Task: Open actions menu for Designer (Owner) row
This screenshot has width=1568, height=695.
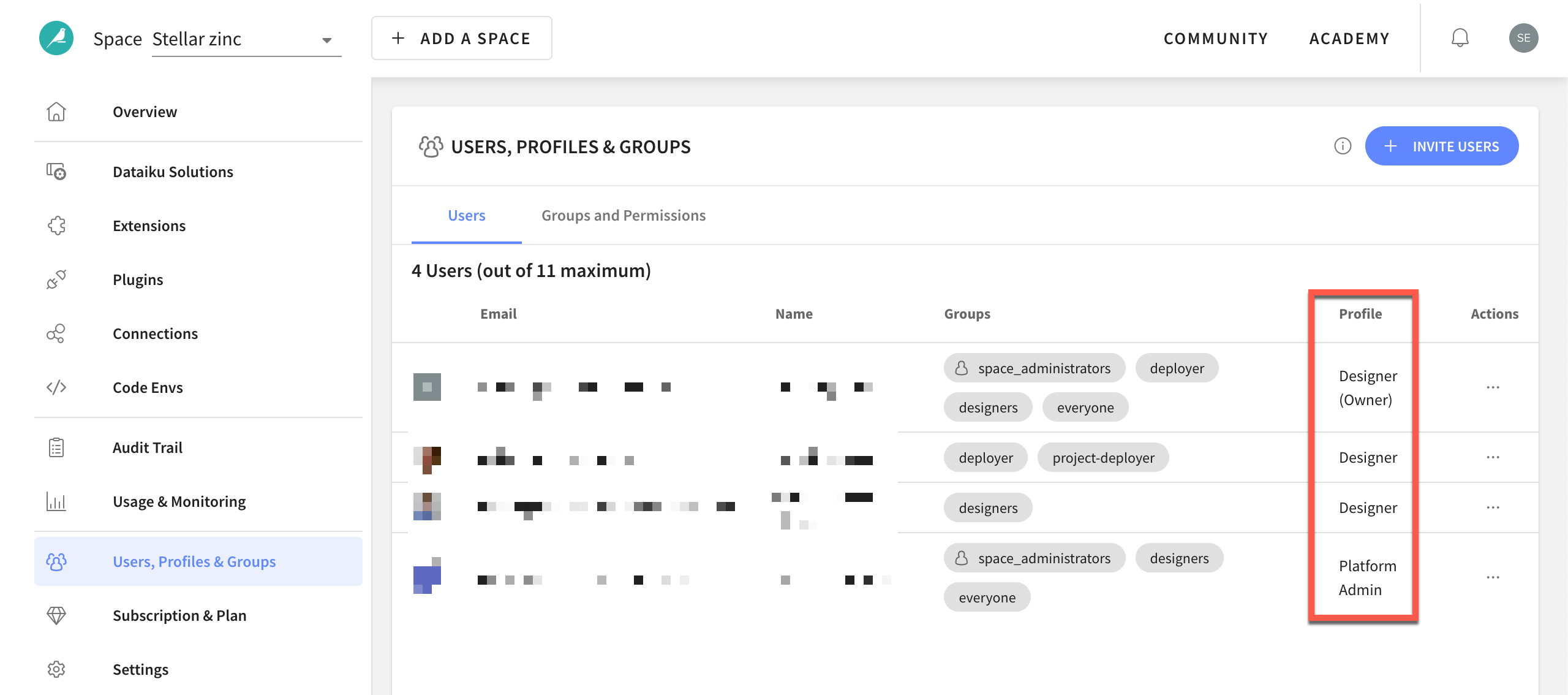Action: point(1493,387)
